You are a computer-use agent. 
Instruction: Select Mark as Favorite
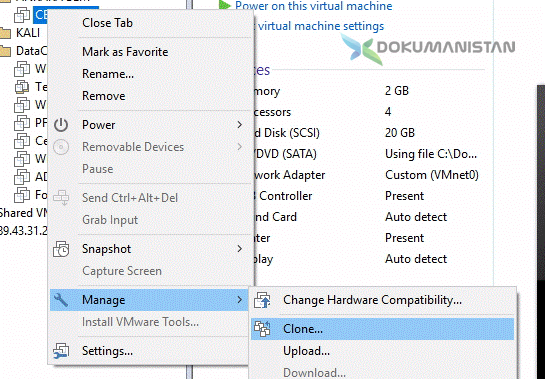(x=125, y=52)
